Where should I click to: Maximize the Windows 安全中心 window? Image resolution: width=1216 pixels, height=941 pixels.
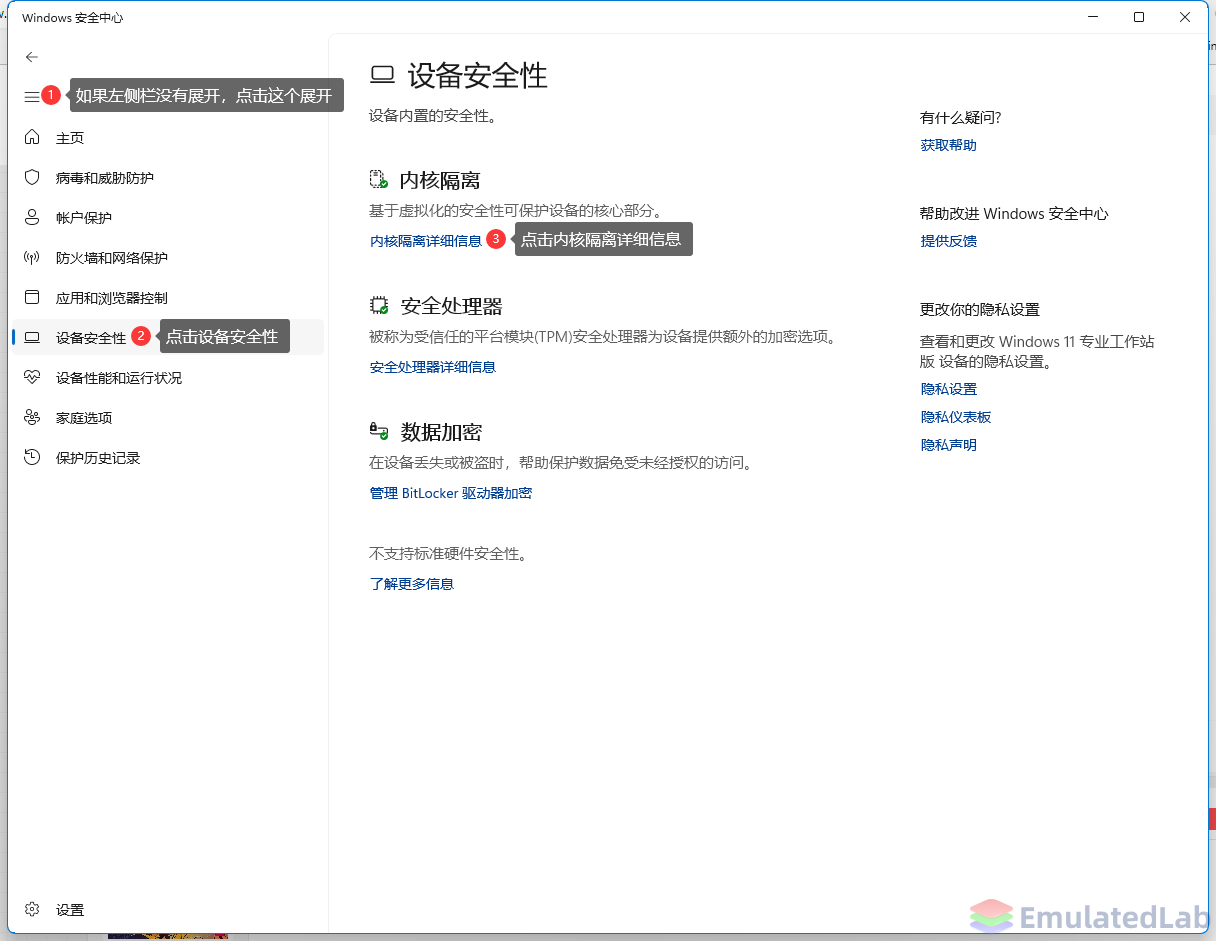[x=1139, y=17]
